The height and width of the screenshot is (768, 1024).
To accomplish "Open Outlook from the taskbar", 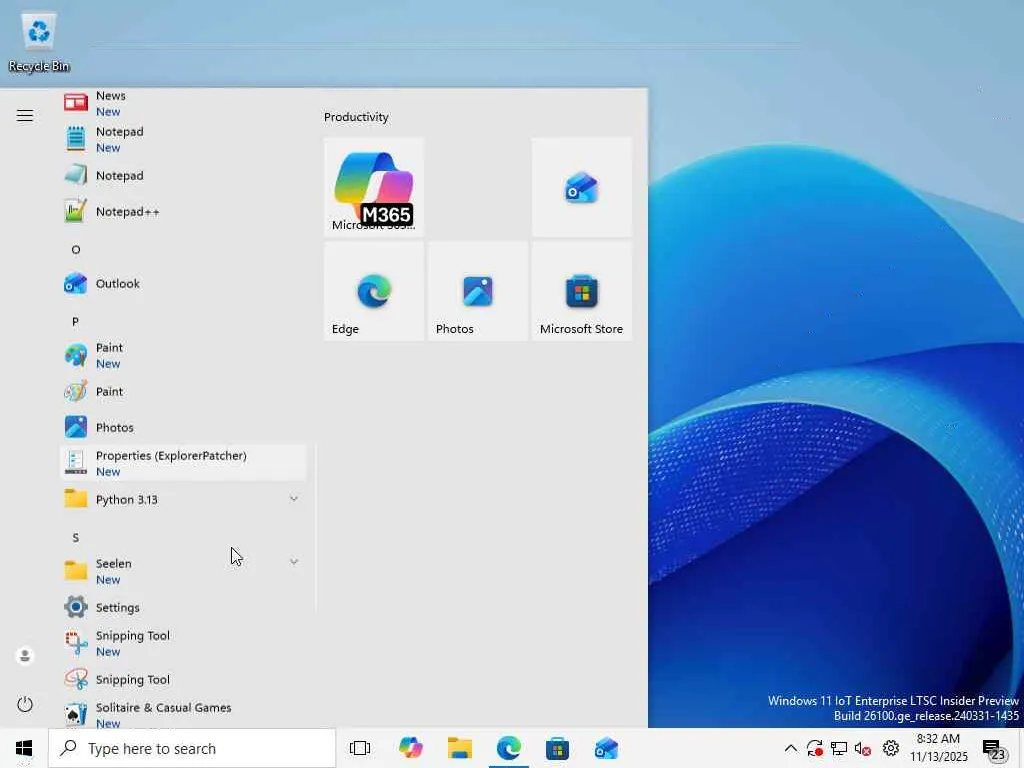I will pos(606,748).
